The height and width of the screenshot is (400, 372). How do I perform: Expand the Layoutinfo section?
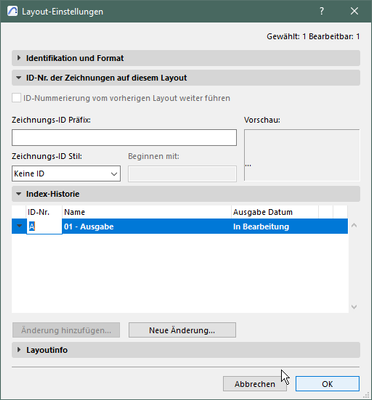point(186,350)
